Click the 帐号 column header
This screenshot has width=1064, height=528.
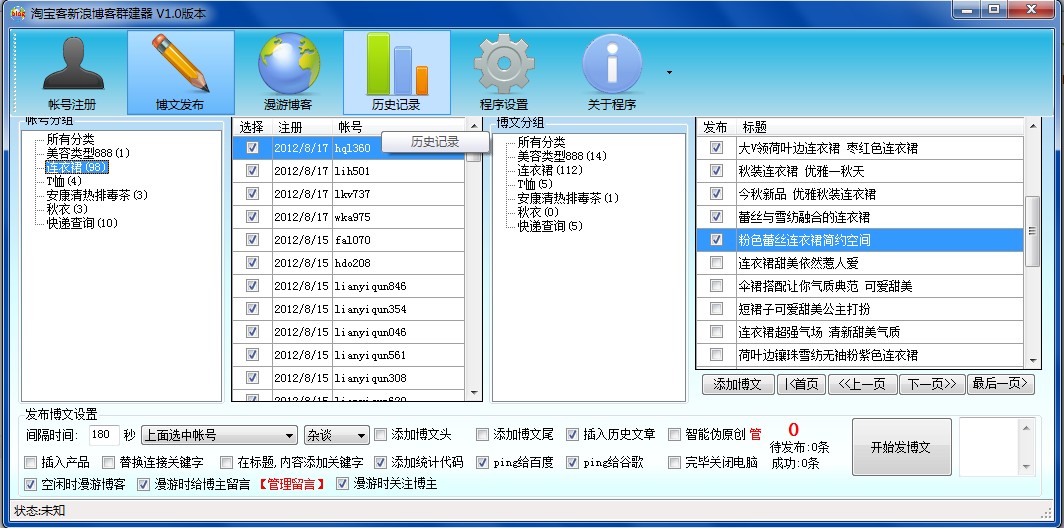[398, 127]
